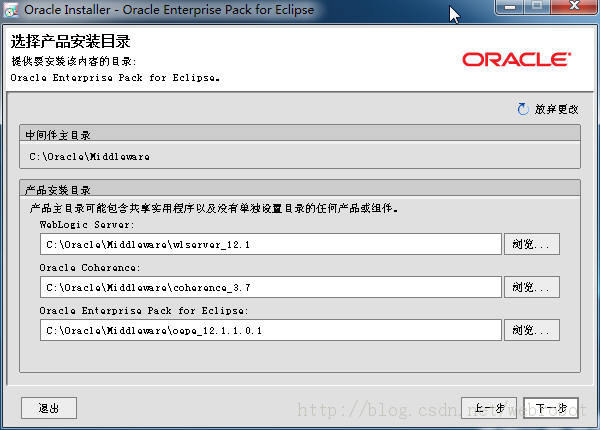
Task: Click the 退出 exit button
Action: pos(49,408)
